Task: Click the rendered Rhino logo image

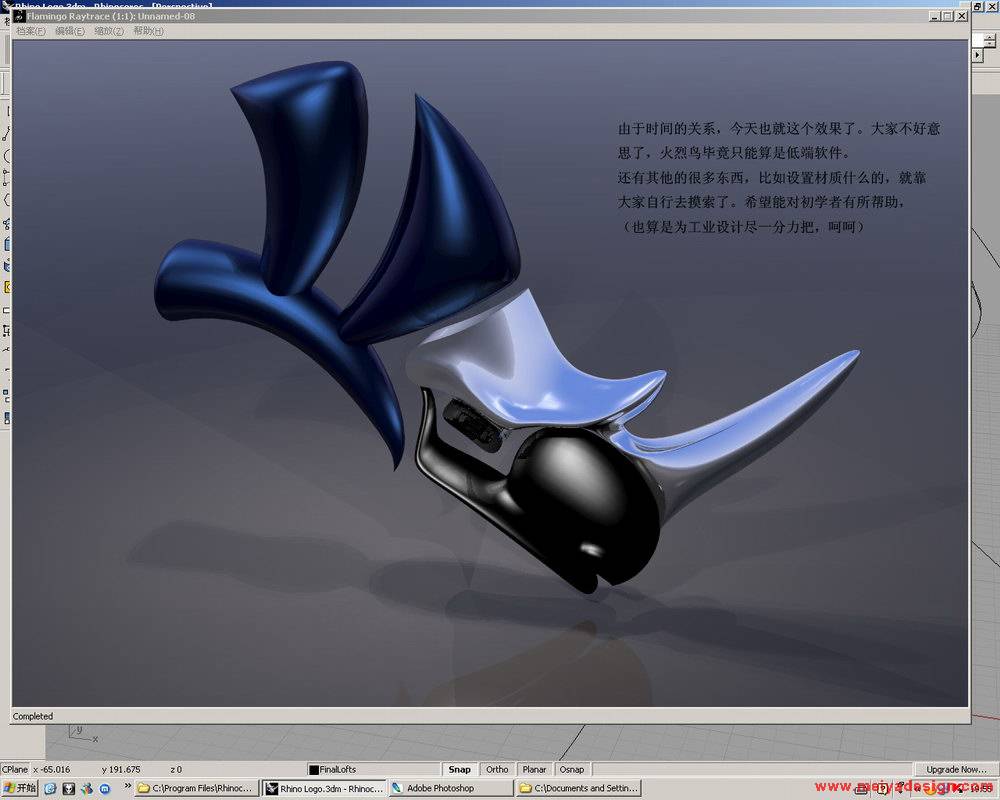Action: 490,373
